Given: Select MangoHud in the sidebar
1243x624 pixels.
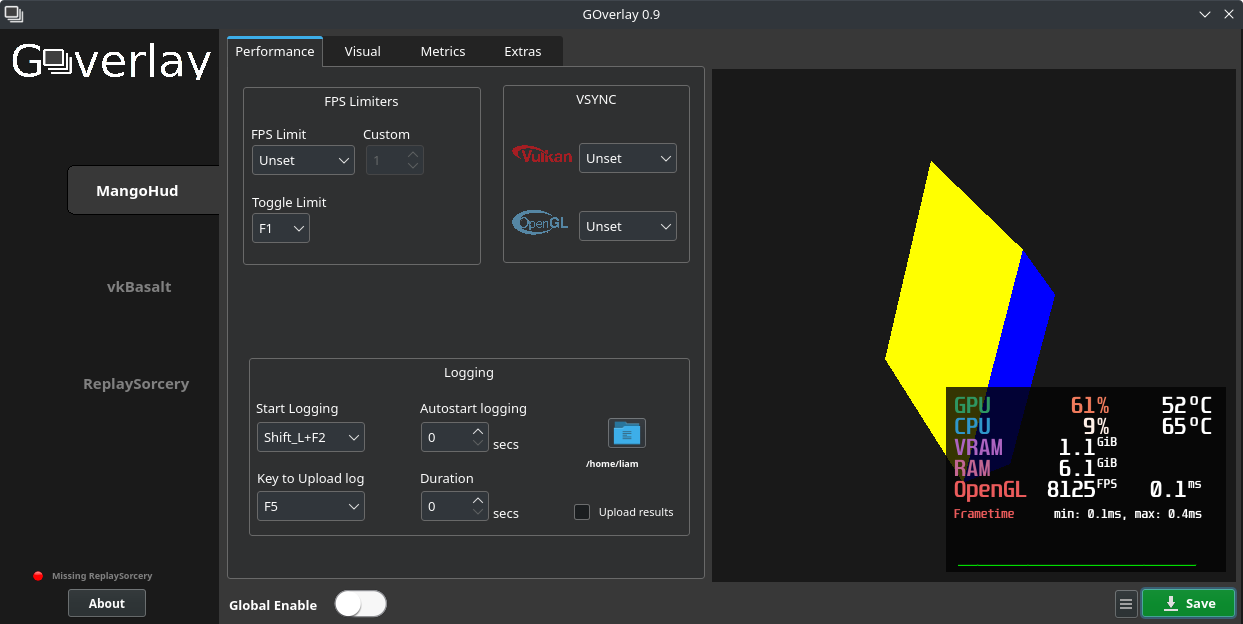Looking at the screenshot, I should click(x=143, y=190).
